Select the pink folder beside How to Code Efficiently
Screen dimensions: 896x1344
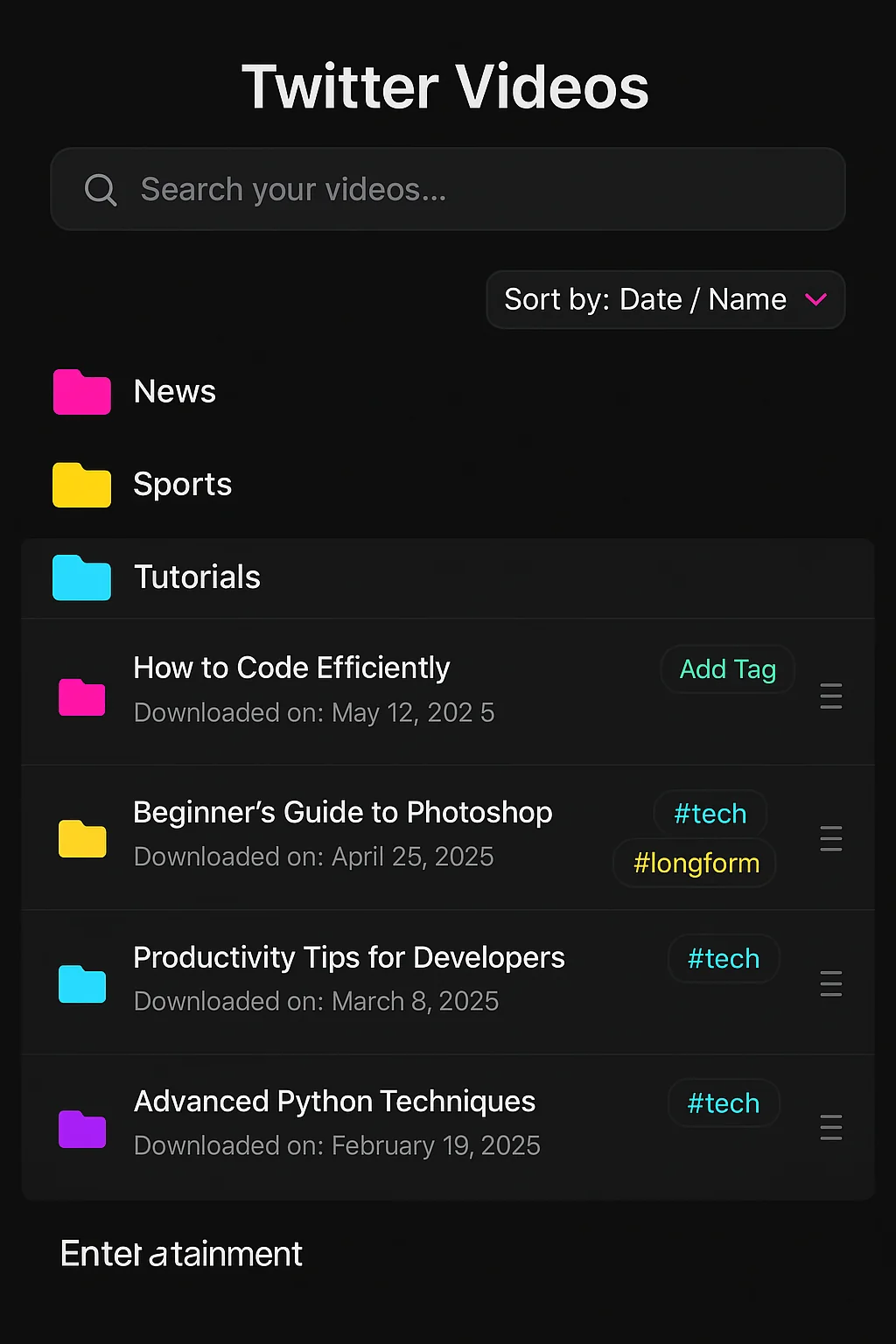click(81, 696)
